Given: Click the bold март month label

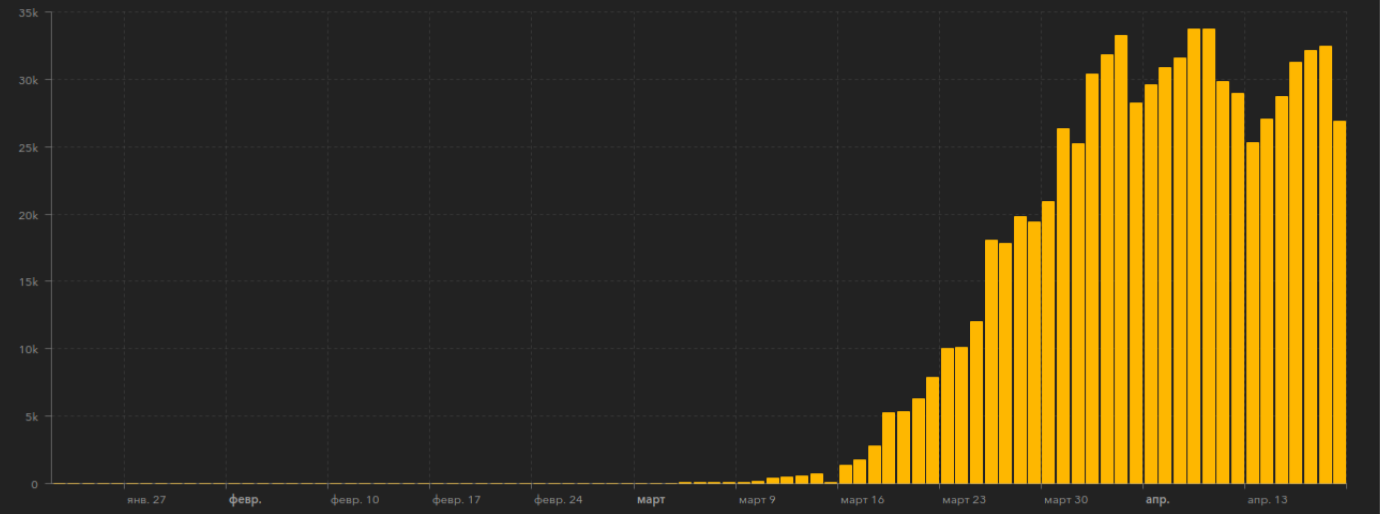Looking at the screenshot, I should tap(651, 499).
